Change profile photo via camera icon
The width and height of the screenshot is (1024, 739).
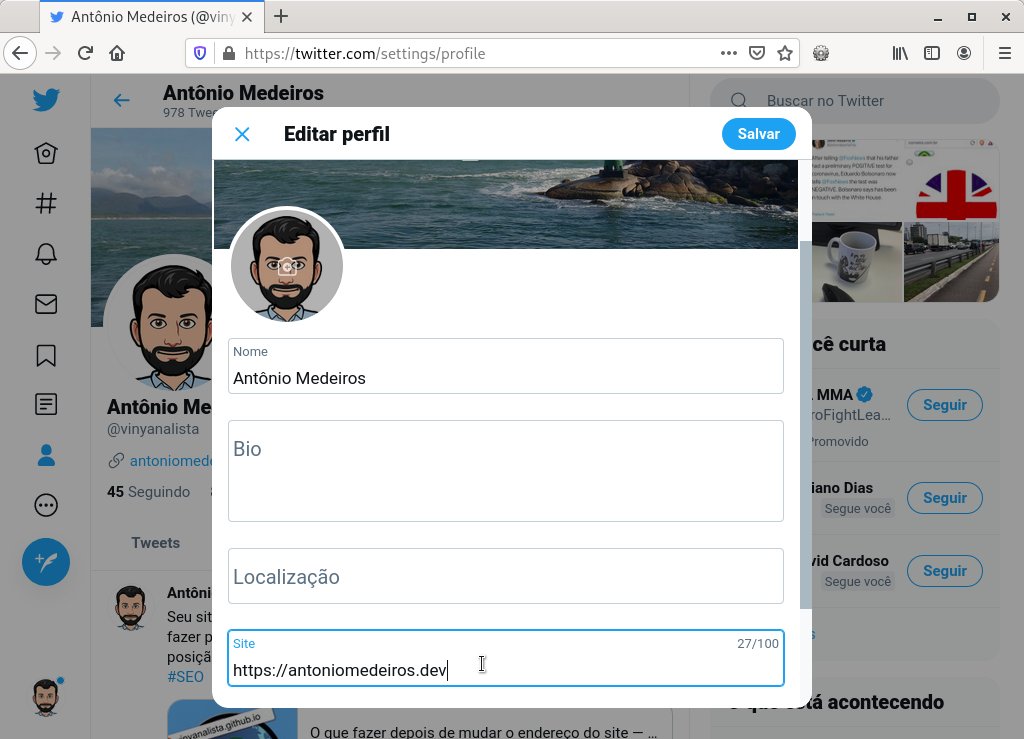287,267
